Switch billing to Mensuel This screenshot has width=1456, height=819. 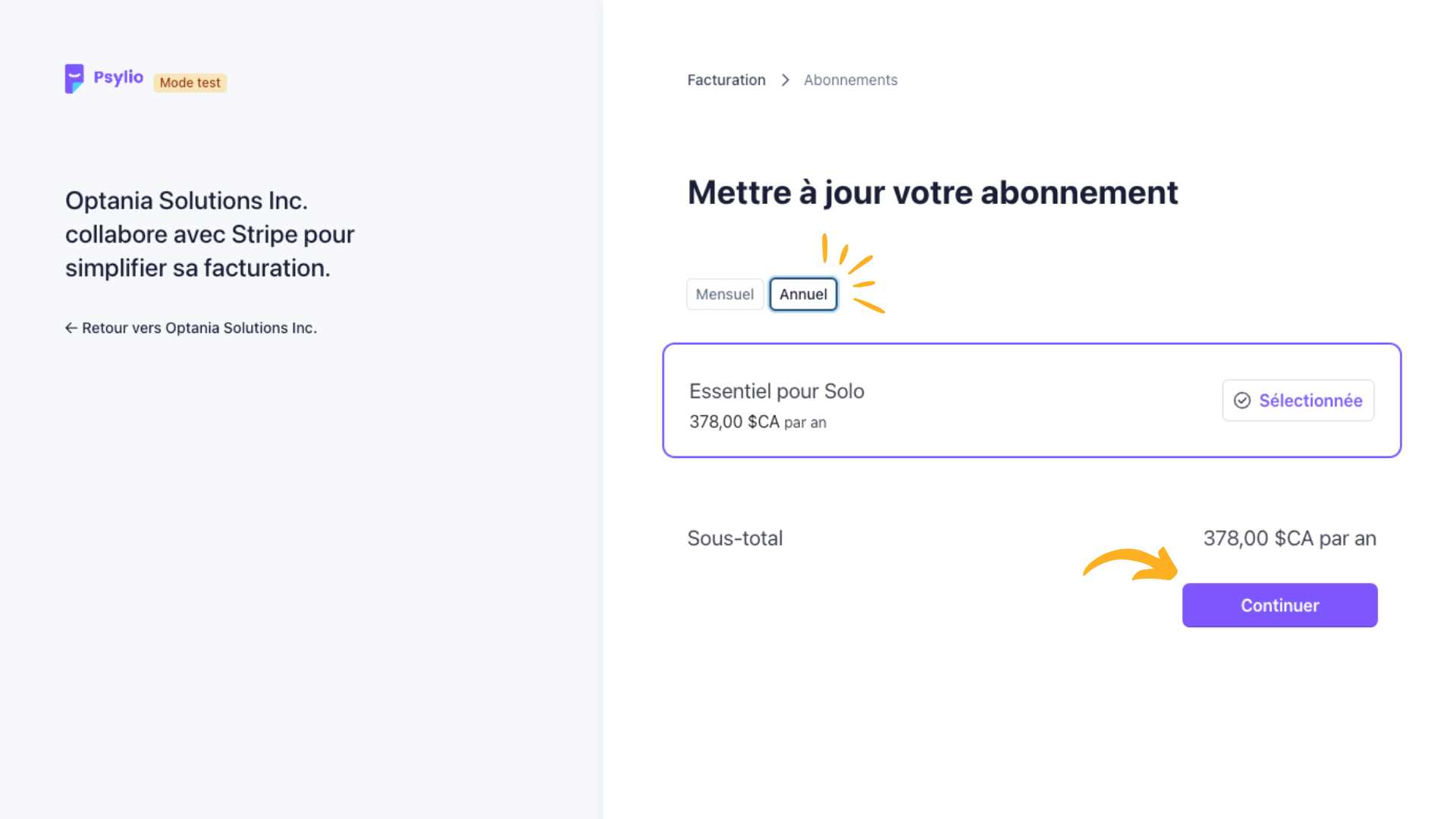pos(725,294)
